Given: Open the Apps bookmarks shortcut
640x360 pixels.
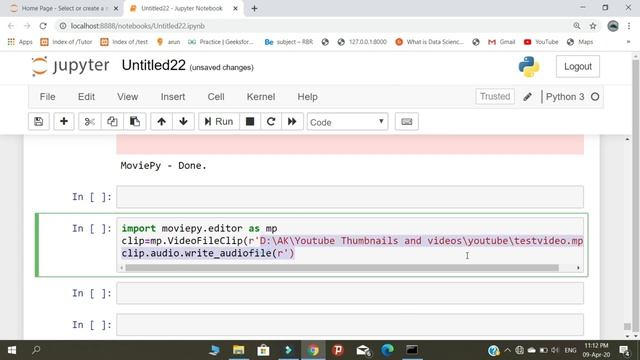Looking at the screenshot, I should click(x=20, y=42).
